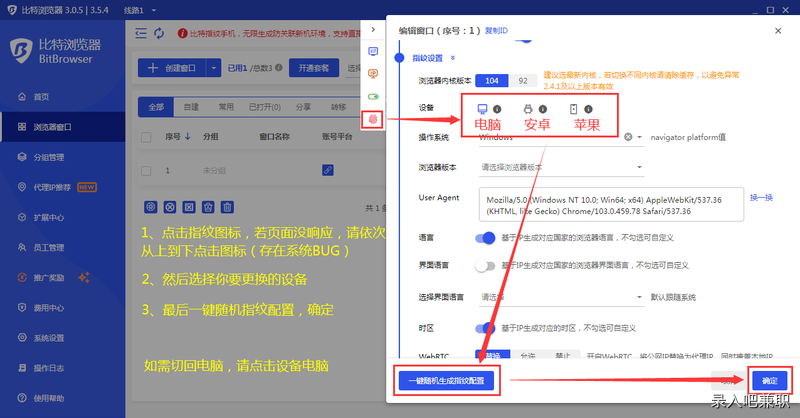Image resolution: width=800 pixels, height=418 pixels.
Task: Click the 推广奖励 gift icon
Action: [x=22, y=278]
